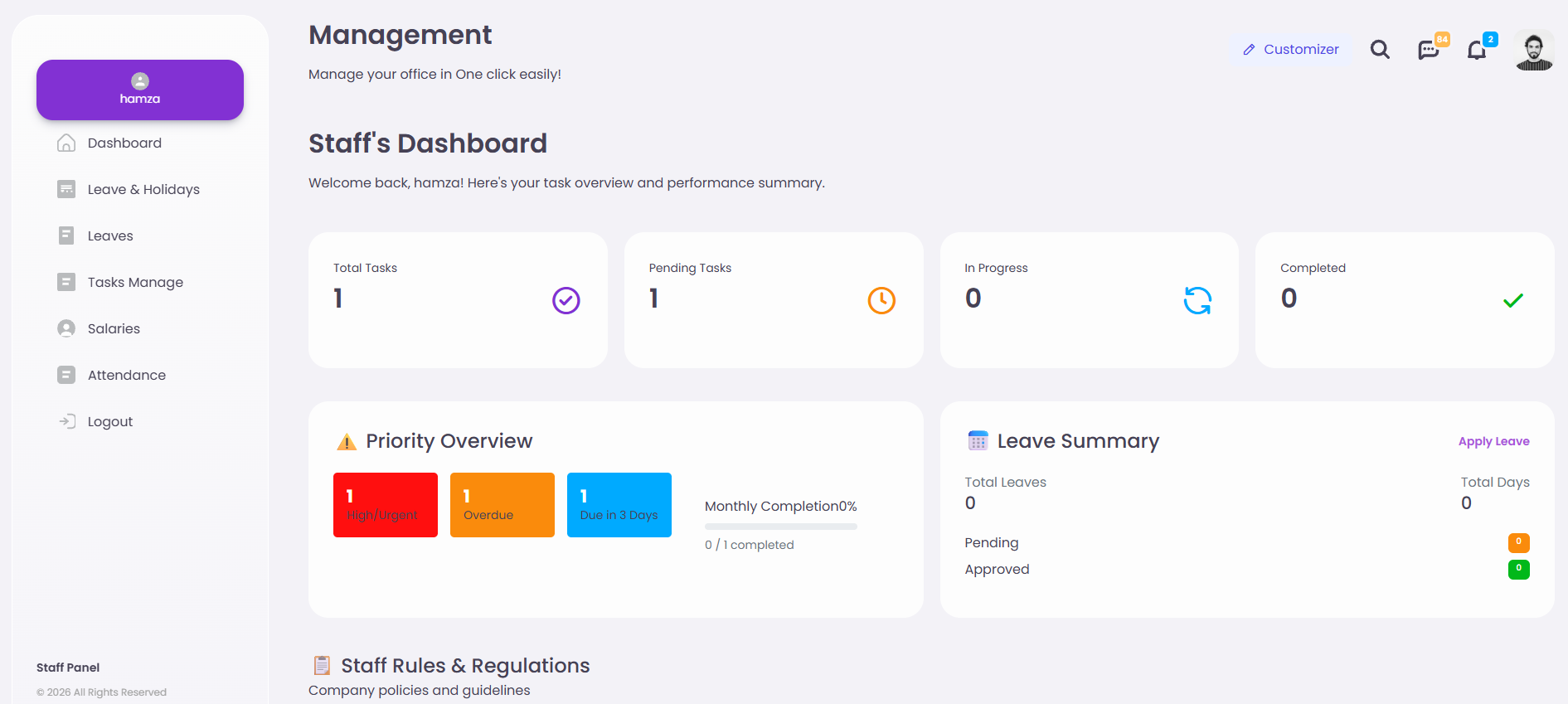Image resolution: width=1568 pixels, height=704 pixels.
Task: Click the "Total Leaves" label
Action: tap(1005, 482)
